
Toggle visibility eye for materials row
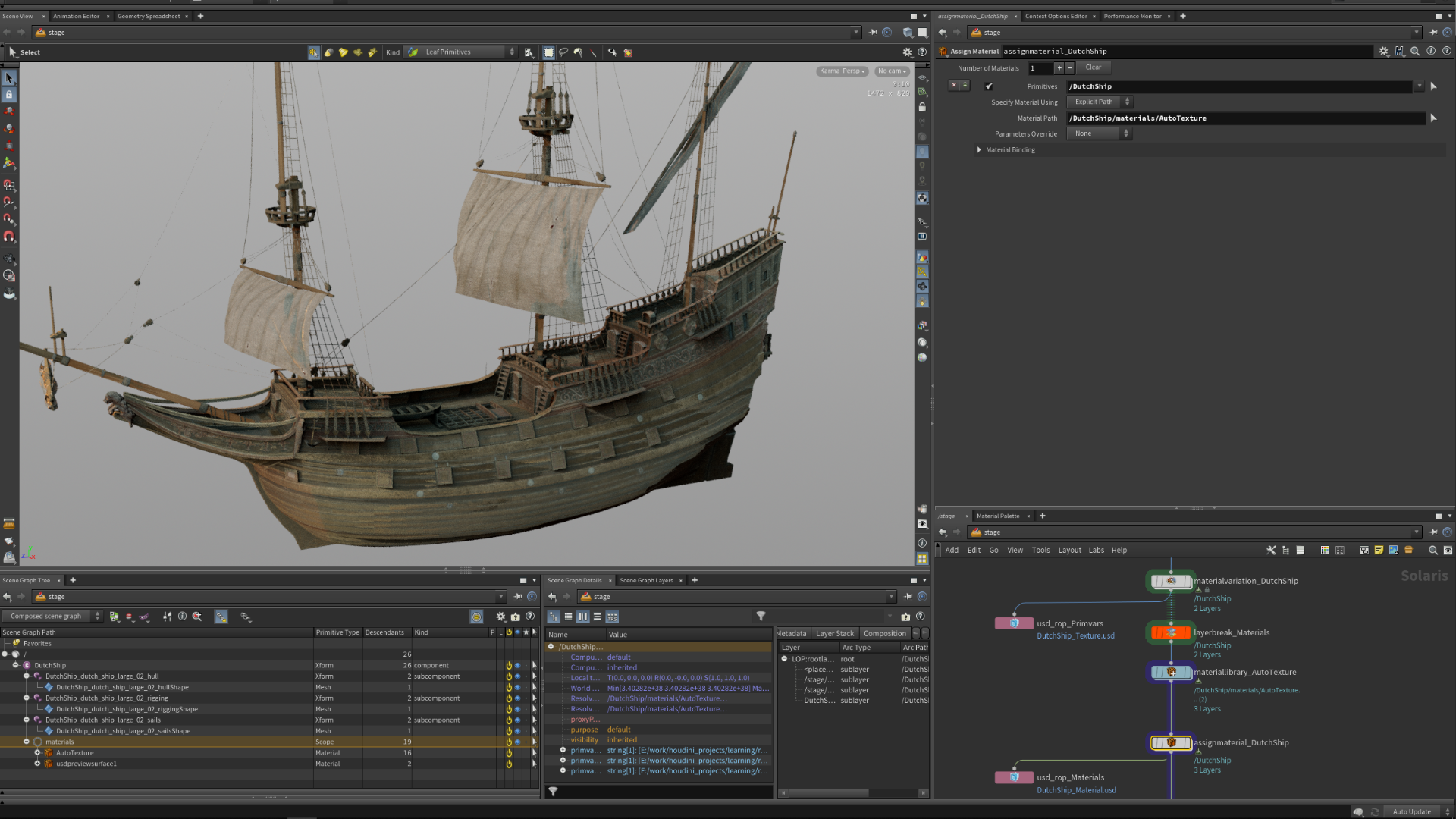coord(518,742)
